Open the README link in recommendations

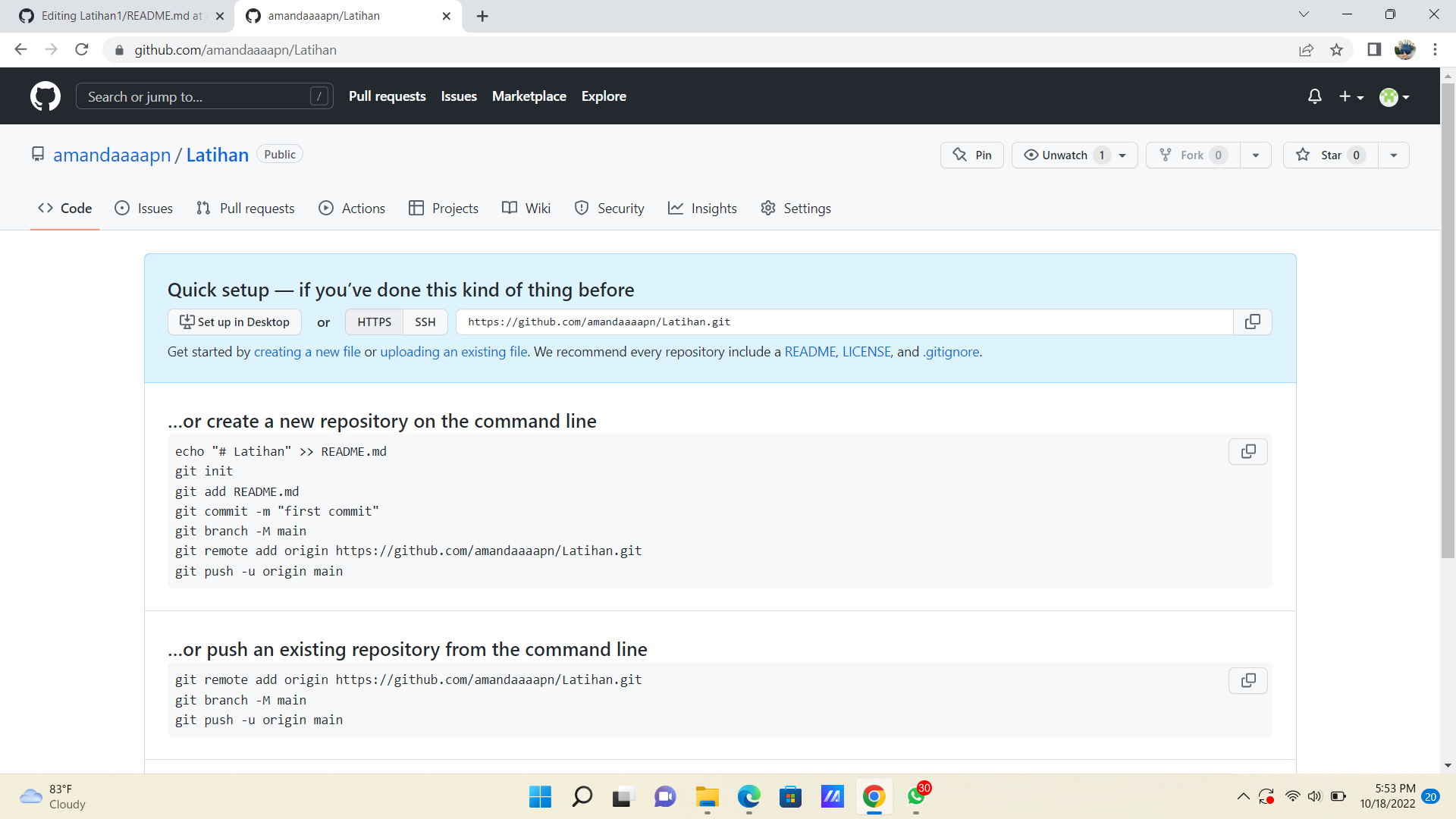point(810,352)
